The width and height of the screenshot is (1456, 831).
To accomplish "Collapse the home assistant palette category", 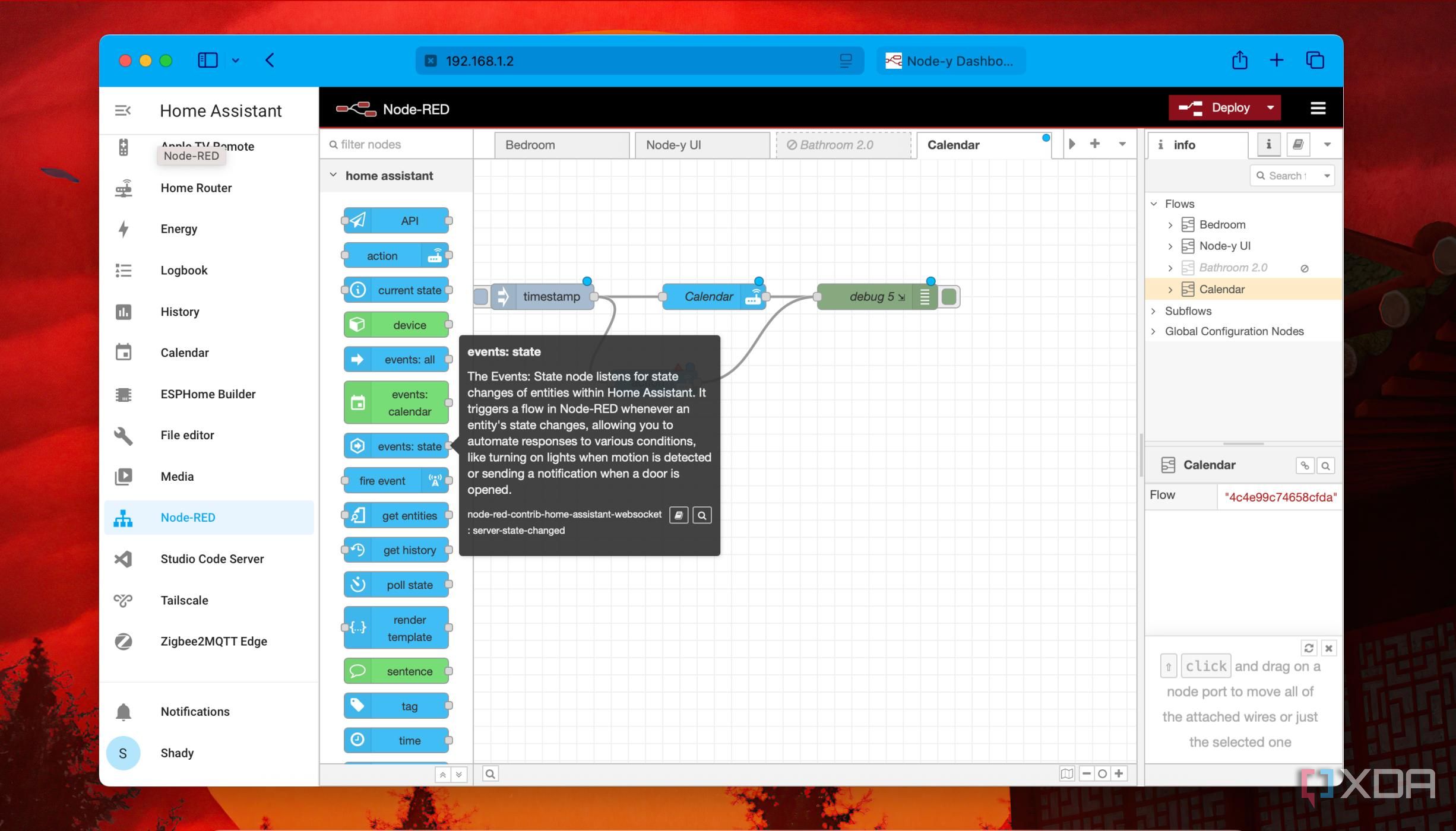I will coord(333,175).
